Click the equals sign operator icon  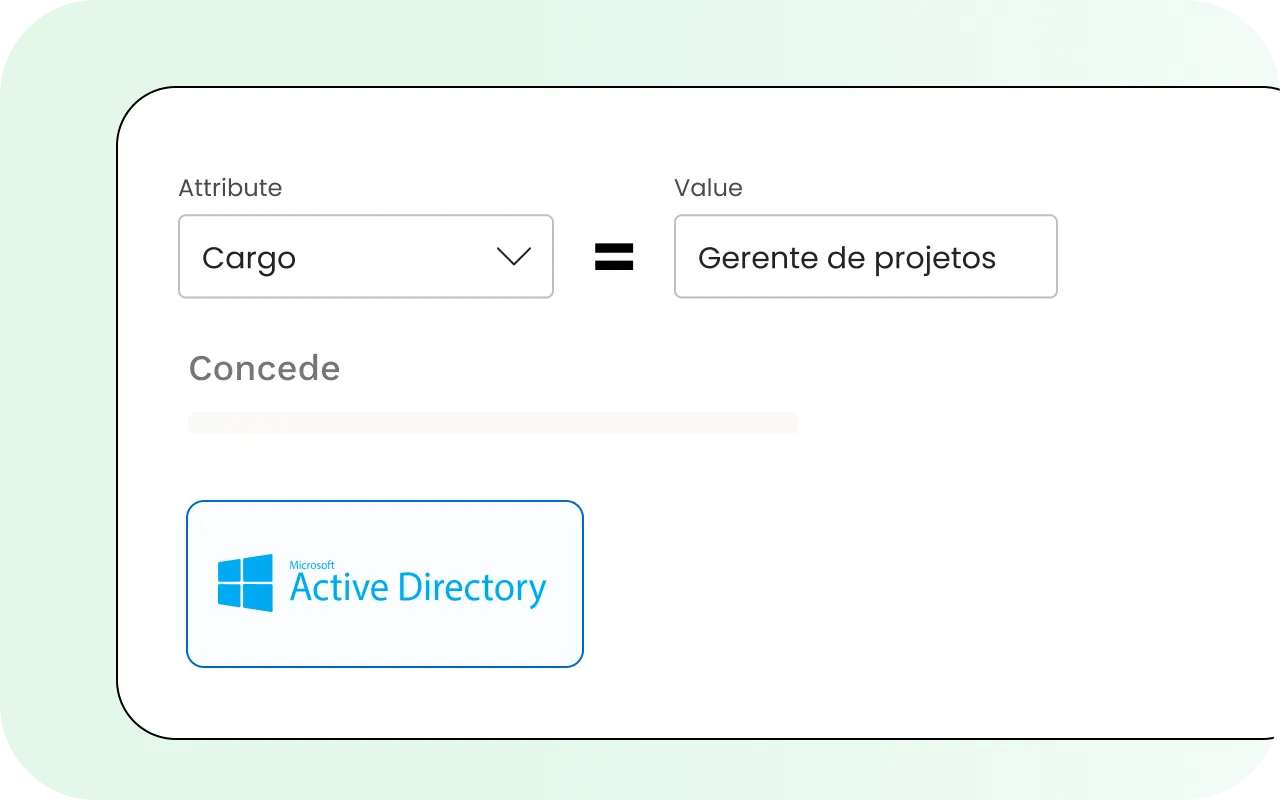point(614,257)
